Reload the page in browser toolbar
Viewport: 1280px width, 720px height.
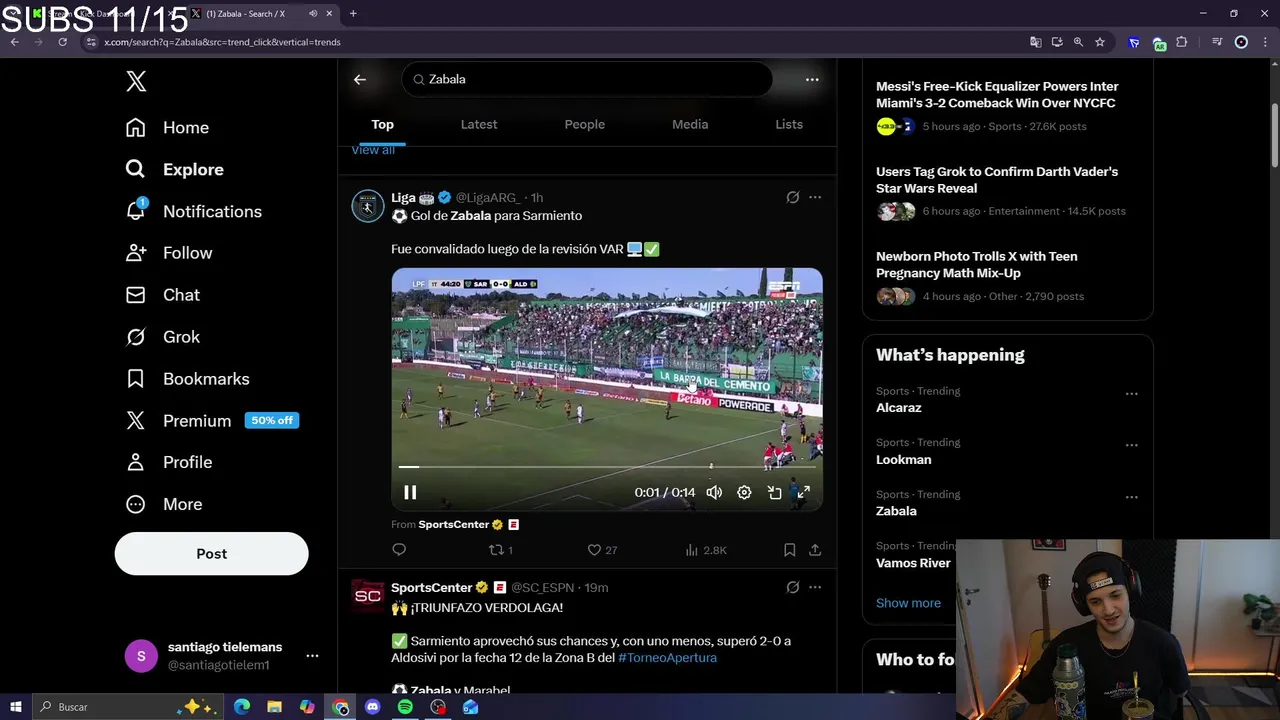pos(62,42)
